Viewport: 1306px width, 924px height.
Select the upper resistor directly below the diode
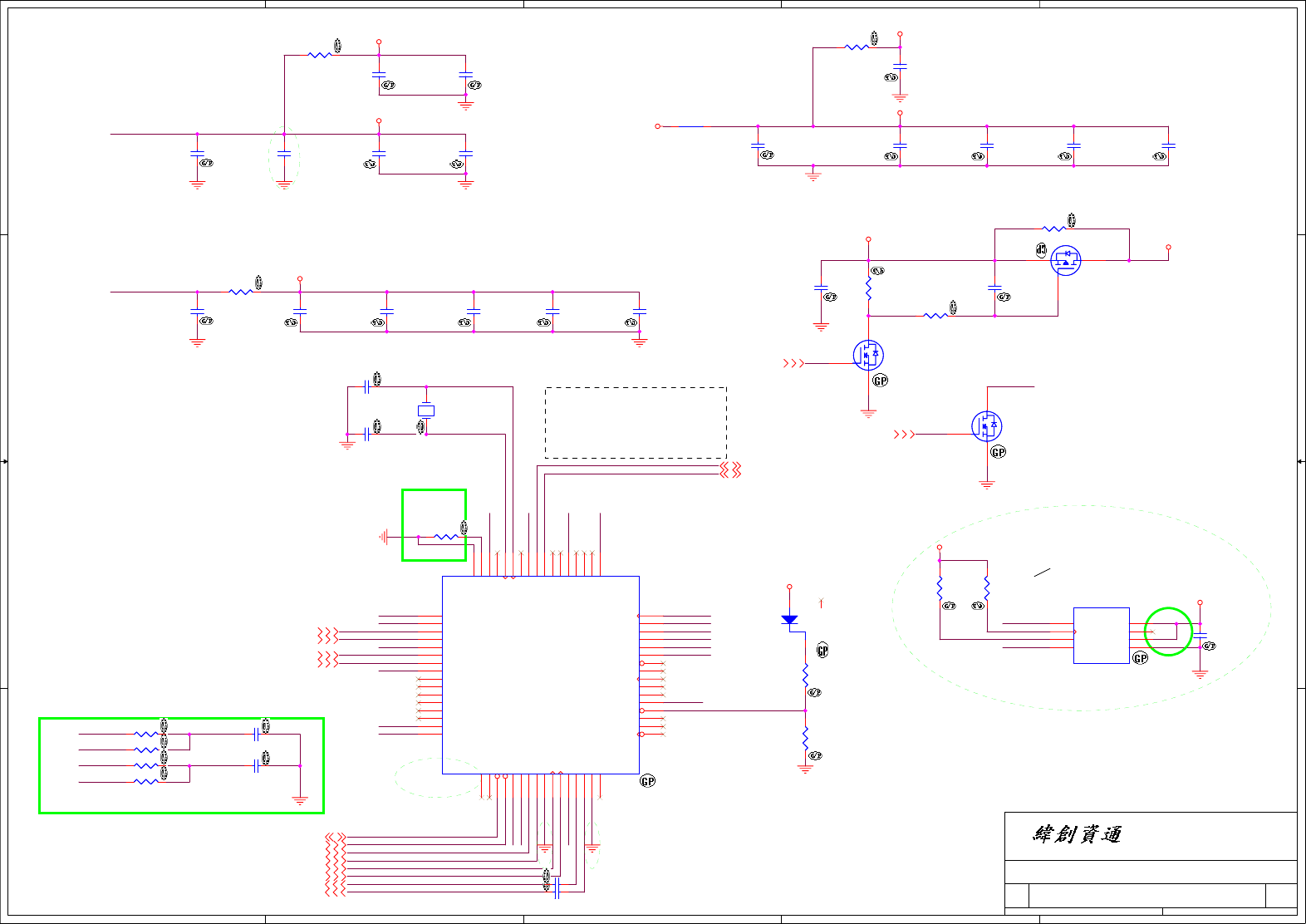(805, 675)
